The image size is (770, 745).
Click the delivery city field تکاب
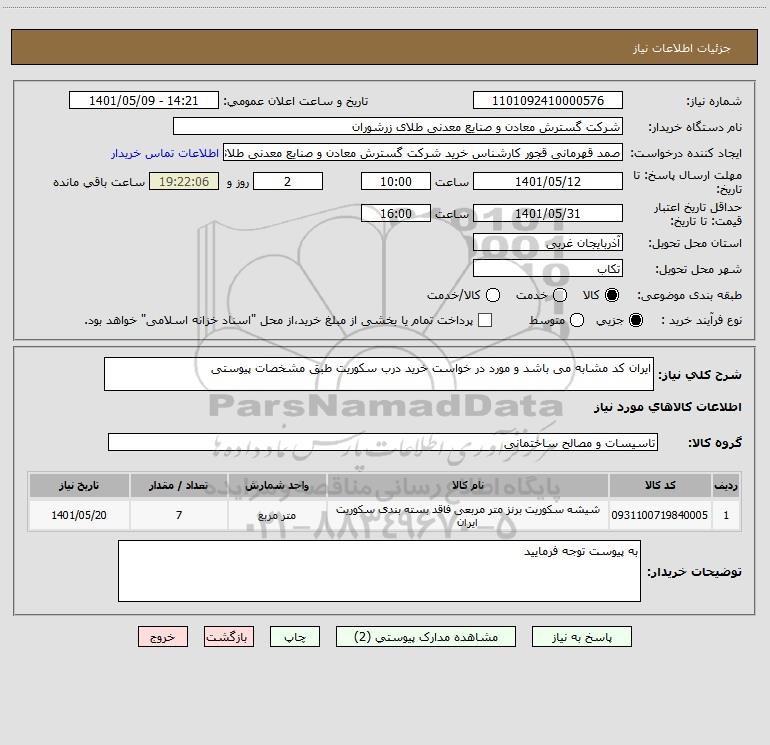click(x=548, y=268)
